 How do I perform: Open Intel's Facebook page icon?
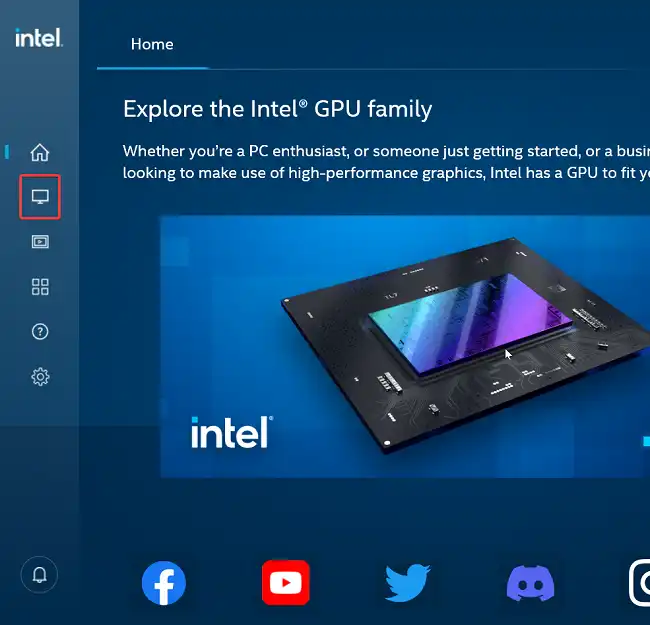164,583
